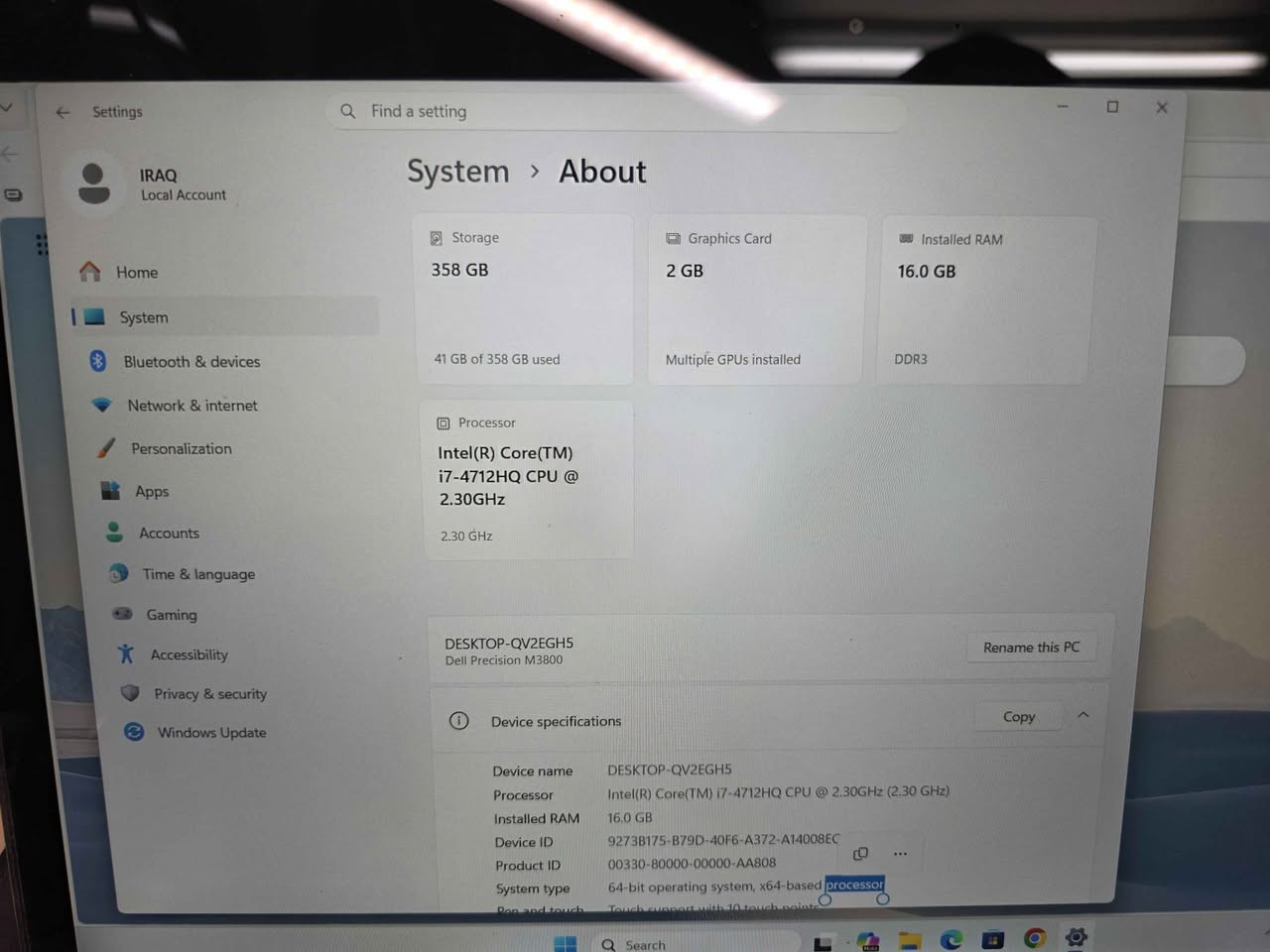Open Microsoft Store from the taskbar
This screenshot has width=1270, height=952.
[993, 939]
